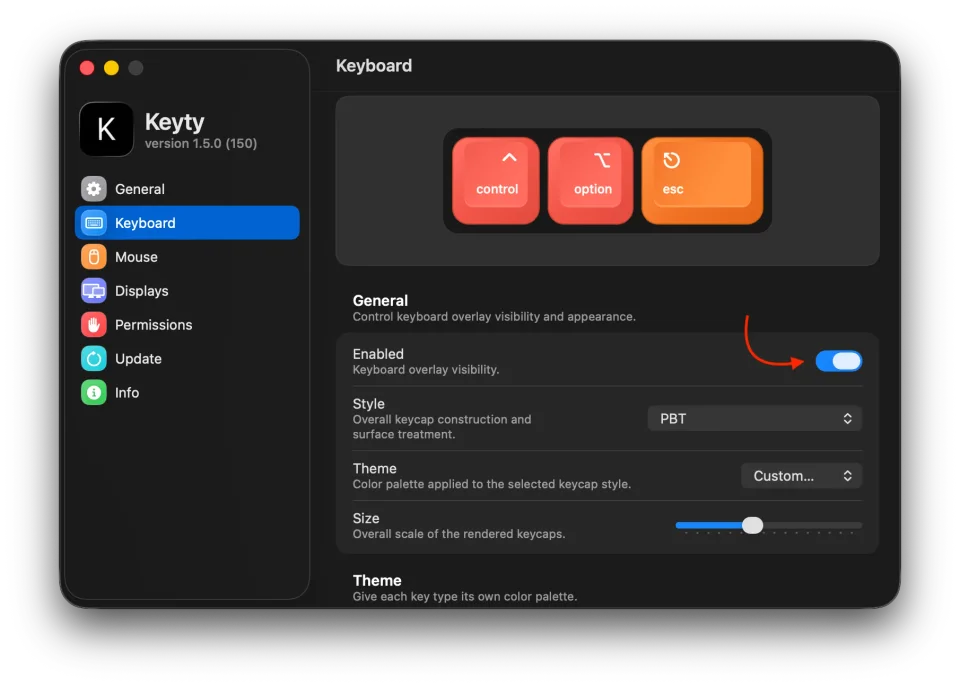Switch to Displays settings label

tap(141, 291)
